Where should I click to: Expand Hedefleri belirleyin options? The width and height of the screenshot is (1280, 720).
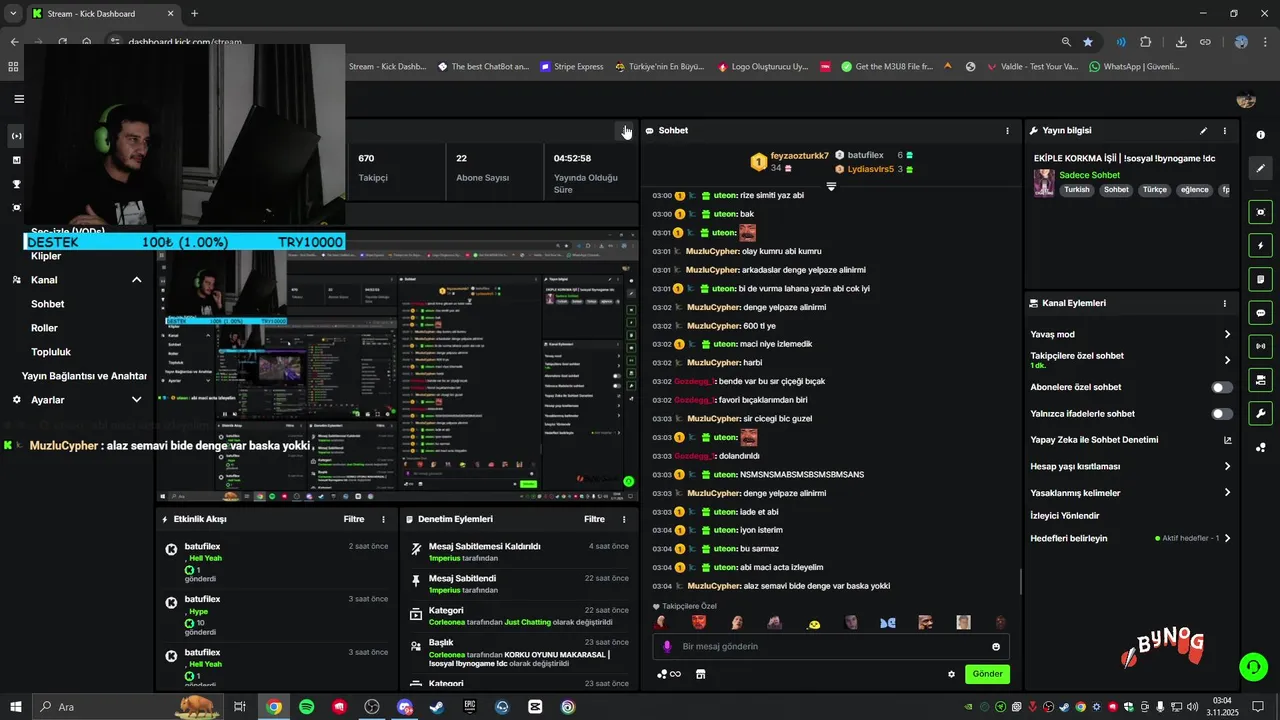(1227, 539)
